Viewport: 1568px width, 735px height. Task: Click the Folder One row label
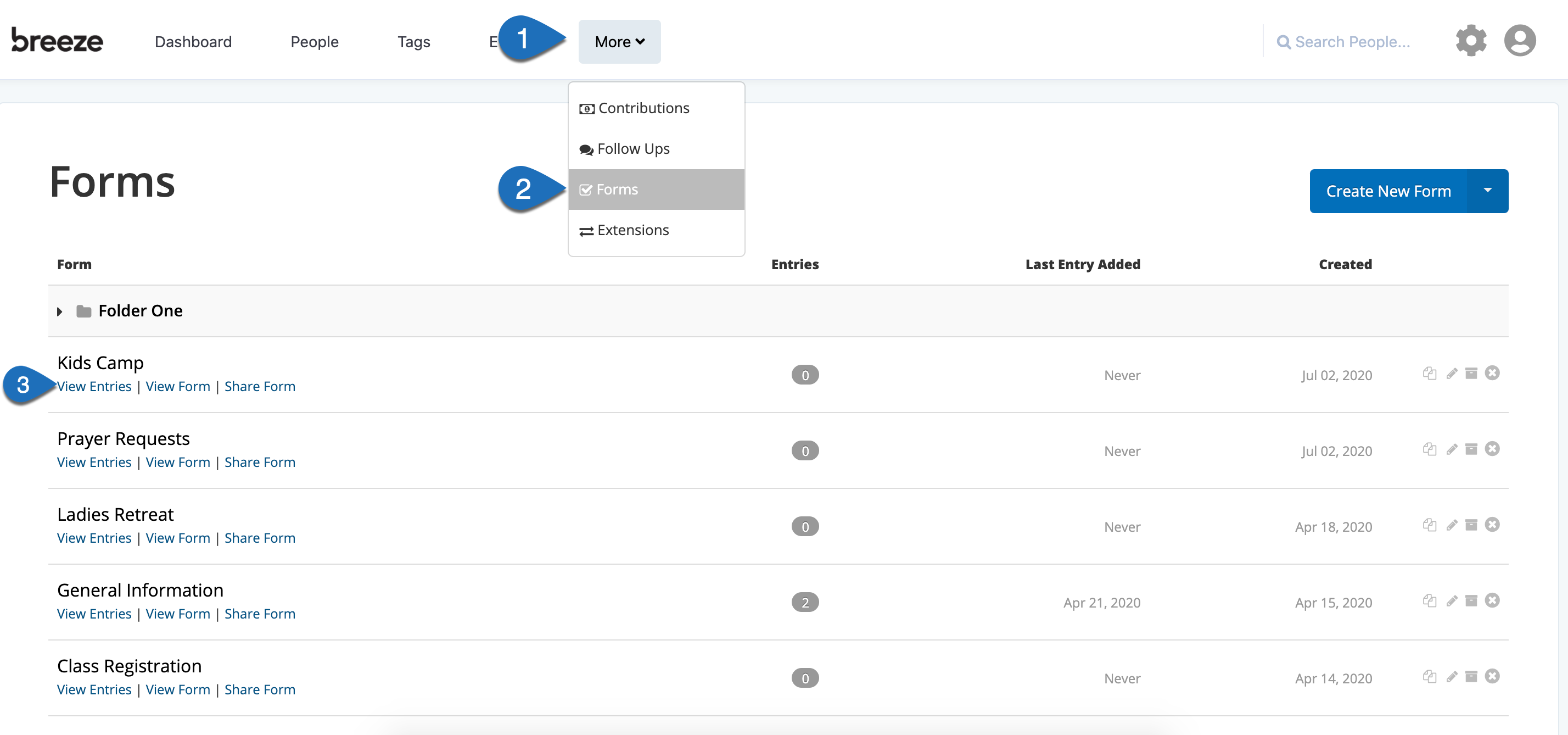tap(141, 311)
